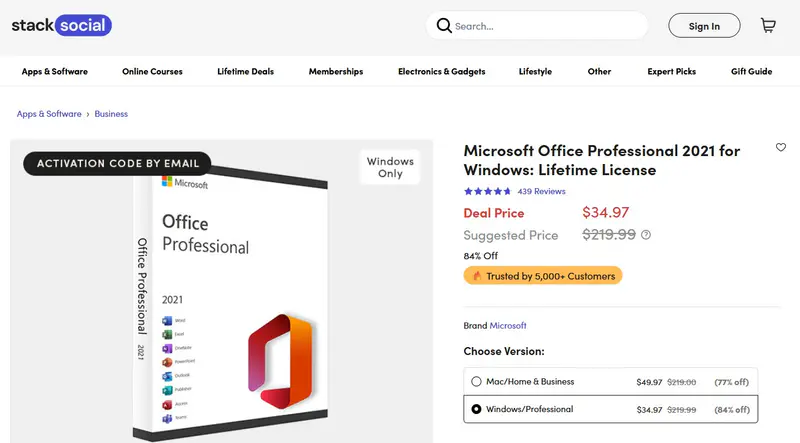Image resolution: width=800 pixels, height=443 pixels.
Task: Add product to wishlist with heart icon
Action: click(x=781, y=148)
